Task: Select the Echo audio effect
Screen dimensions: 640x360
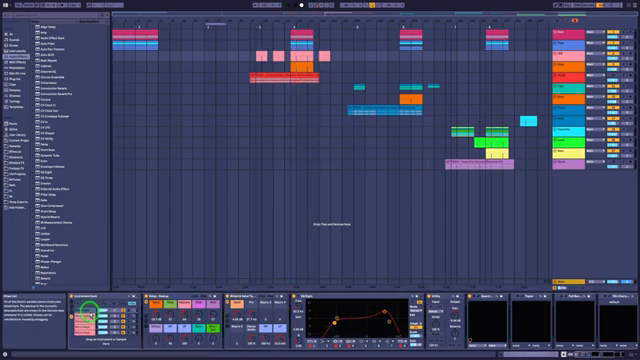Action: pos(44,161)
